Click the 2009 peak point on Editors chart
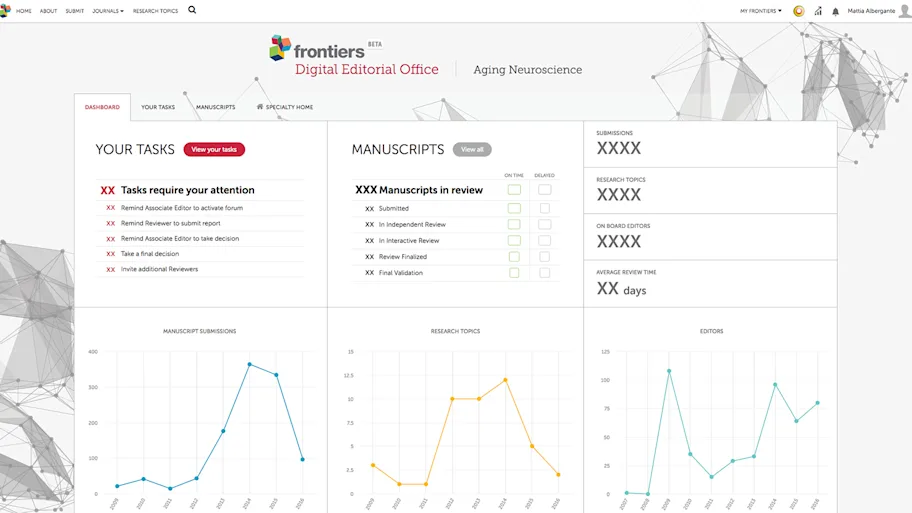Viewport: 912px width, 513px height. (x=669, y=371)
